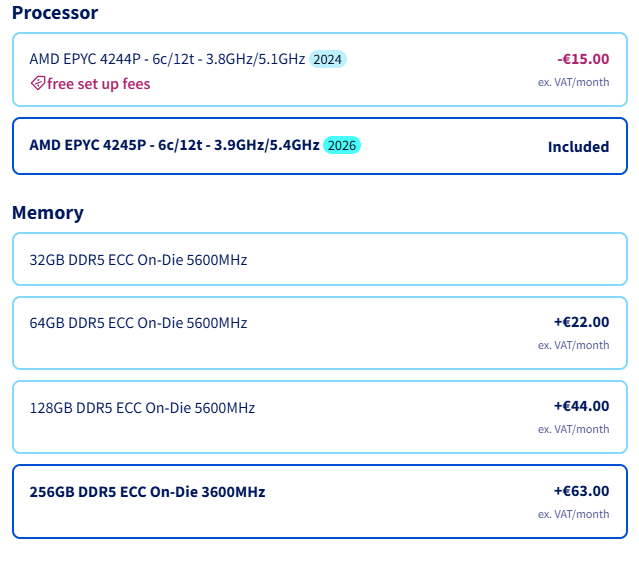Click the +€22.00 price for 64GB
The image size is (639, 562).
[581, 322]
